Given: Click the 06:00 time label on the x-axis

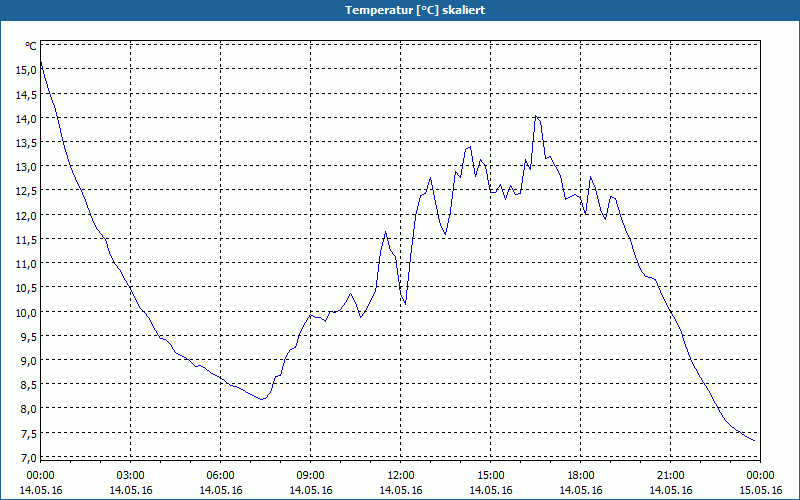Looking at the screenshot, I should pyautogui.click(x=220, y=476).
